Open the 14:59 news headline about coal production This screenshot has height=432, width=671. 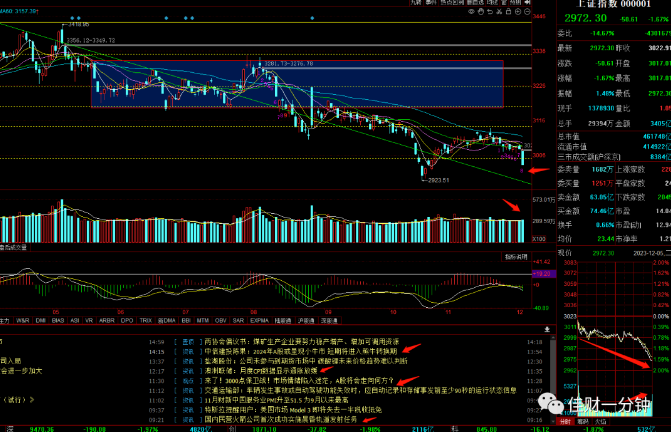coord(302,342)
